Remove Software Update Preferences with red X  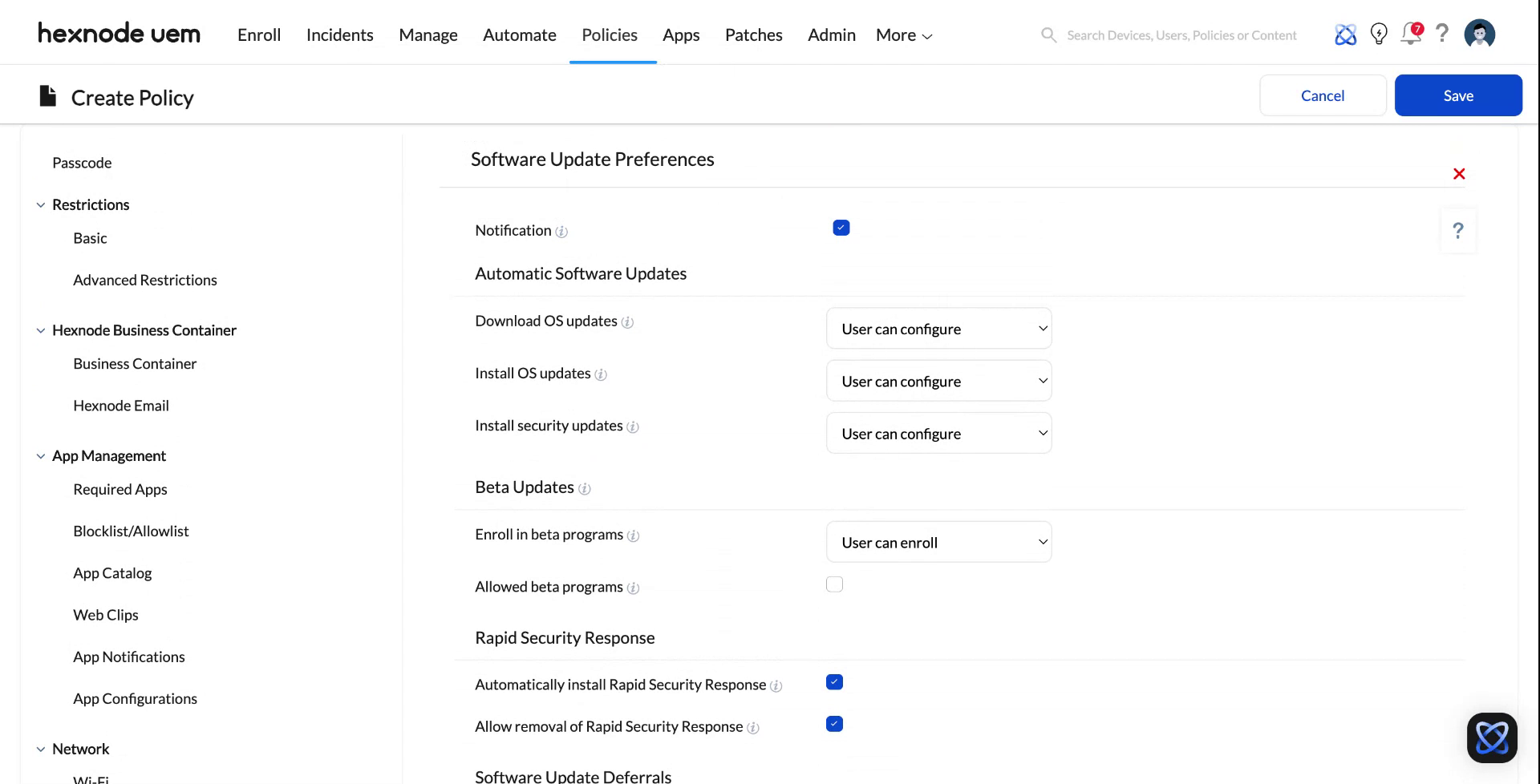point(1459,174)
